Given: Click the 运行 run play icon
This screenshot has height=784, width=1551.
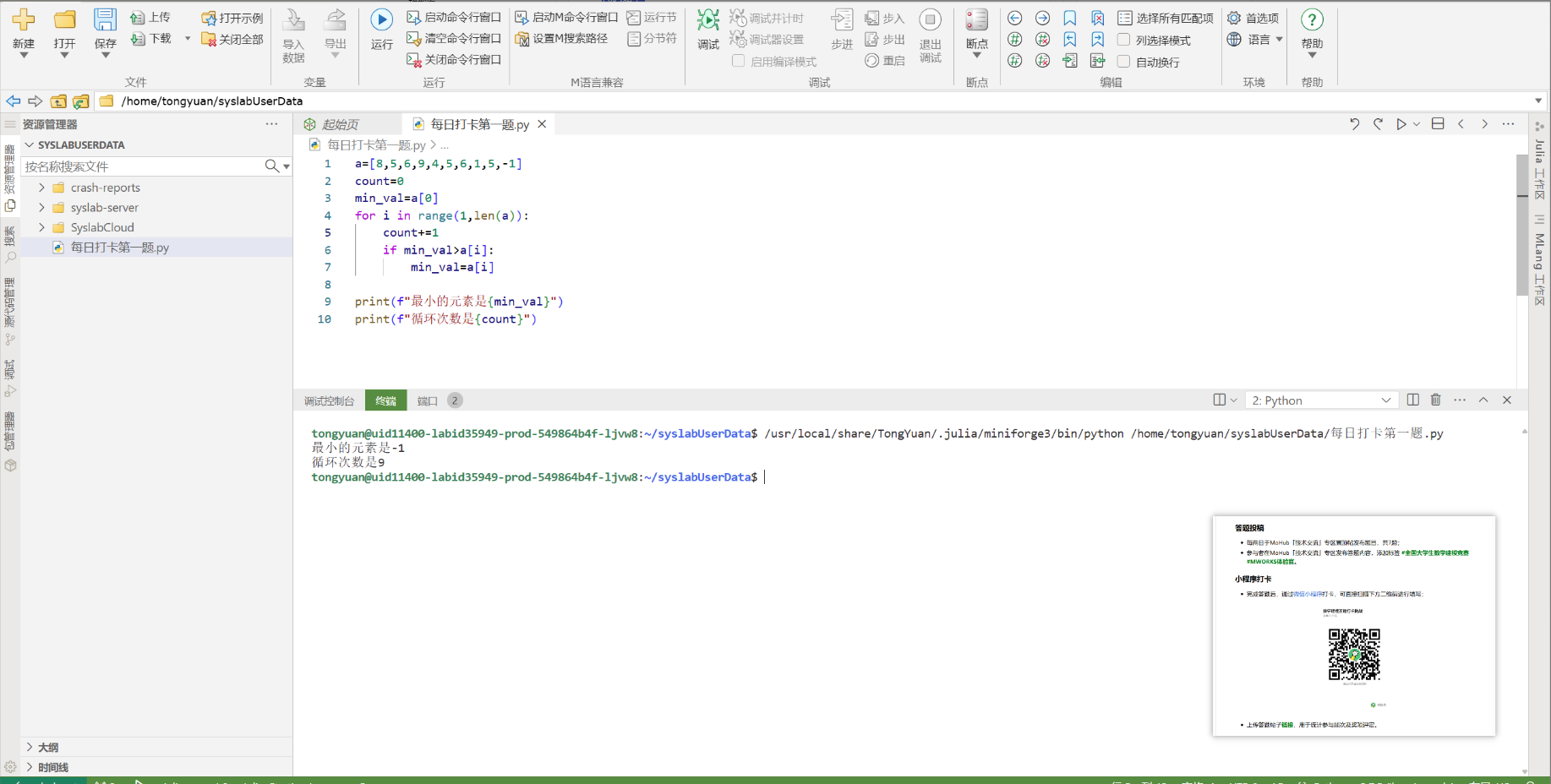Looking at the screenshot, I should (x=382, y=19).
